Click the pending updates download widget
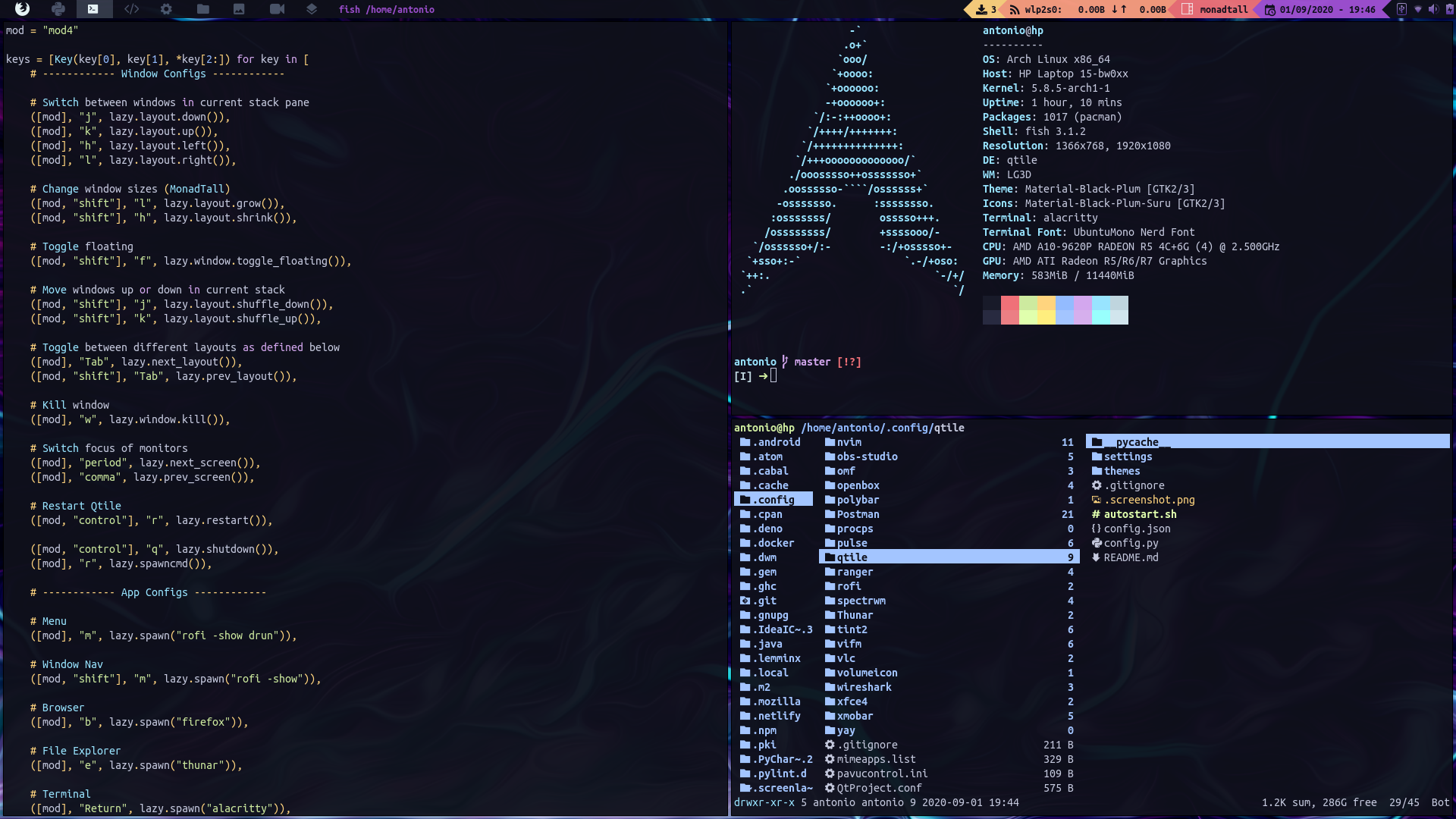This screenshot has width=1456, height=819. pyautogui.click(x=986, y=9)
